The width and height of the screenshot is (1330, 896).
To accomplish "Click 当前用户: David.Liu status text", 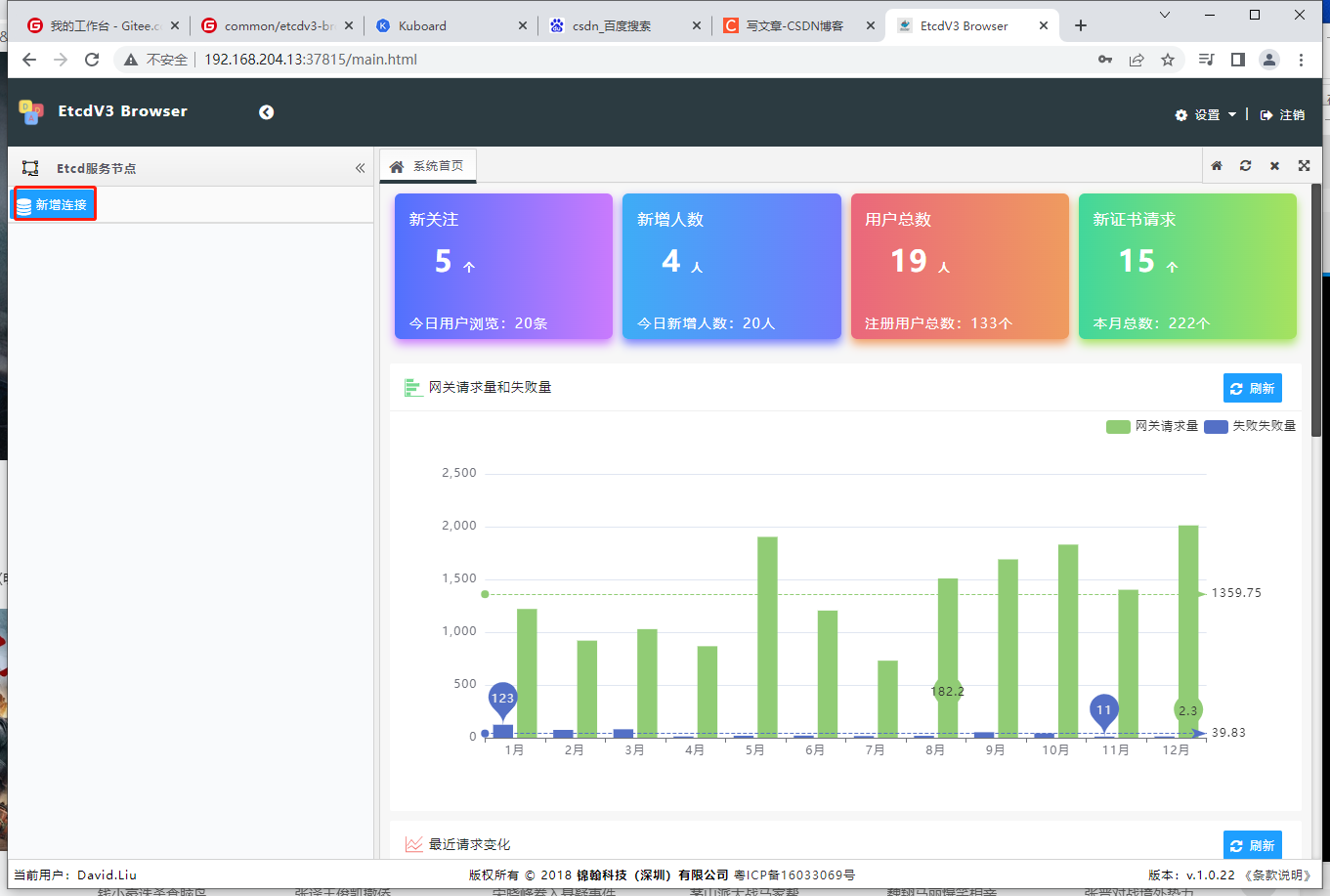I will click(x=75, y=875).
